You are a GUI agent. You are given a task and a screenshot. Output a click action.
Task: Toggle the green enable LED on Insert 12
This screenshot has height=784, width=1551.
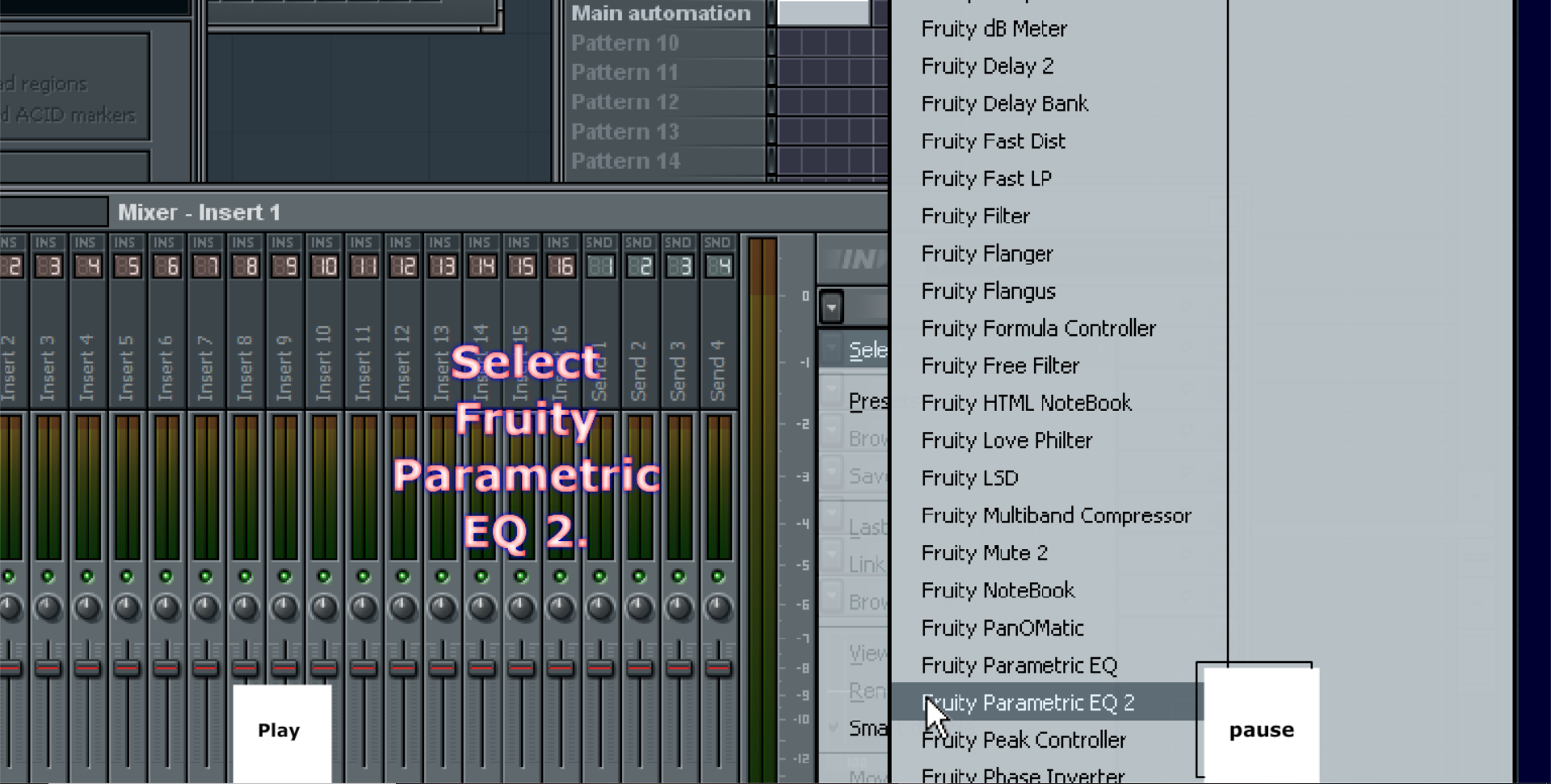pyautogui.click(x=402, y=576)
